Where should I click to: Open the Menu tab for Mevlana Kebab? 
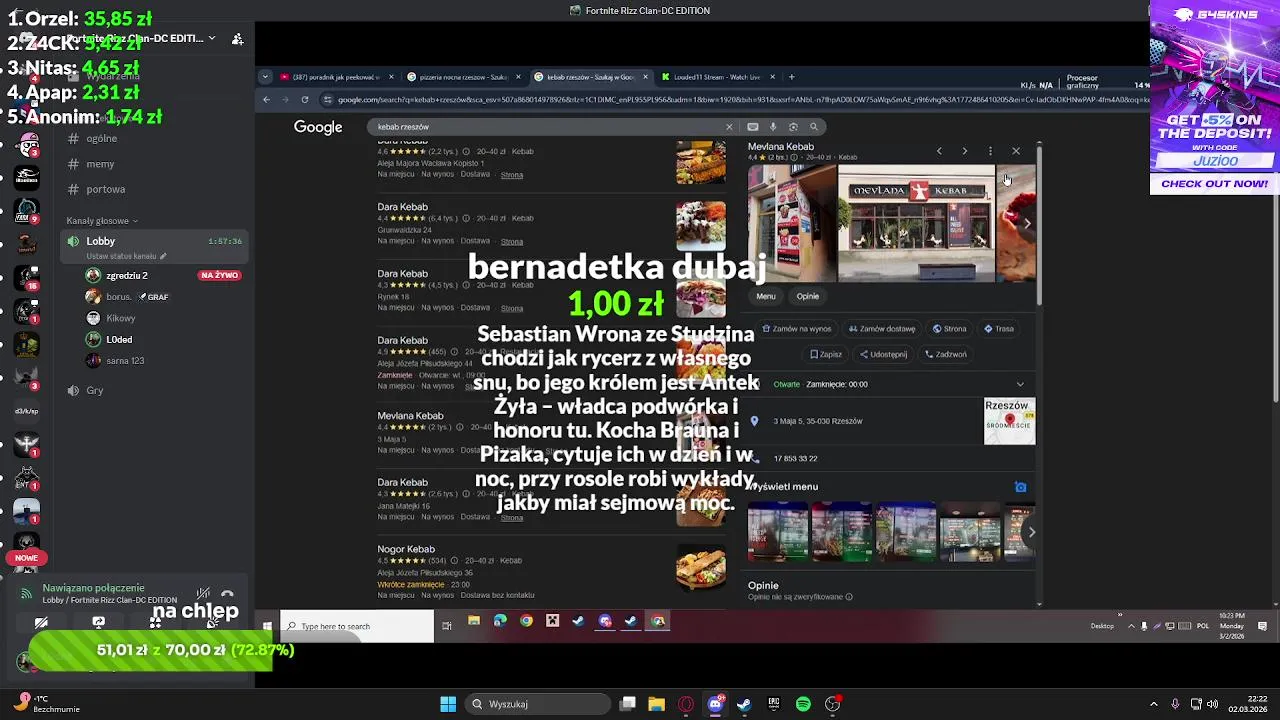point(766,296)
